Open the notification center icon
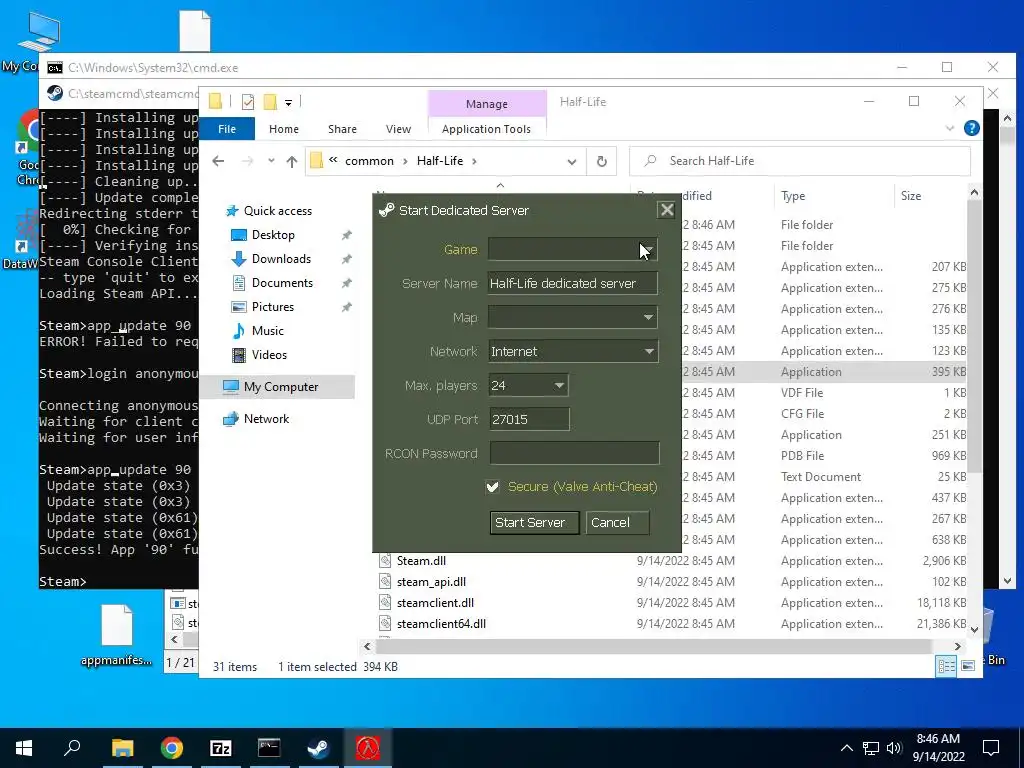Image resolution: width=1024 pixels, height=768 pixels. click(991, 748)
